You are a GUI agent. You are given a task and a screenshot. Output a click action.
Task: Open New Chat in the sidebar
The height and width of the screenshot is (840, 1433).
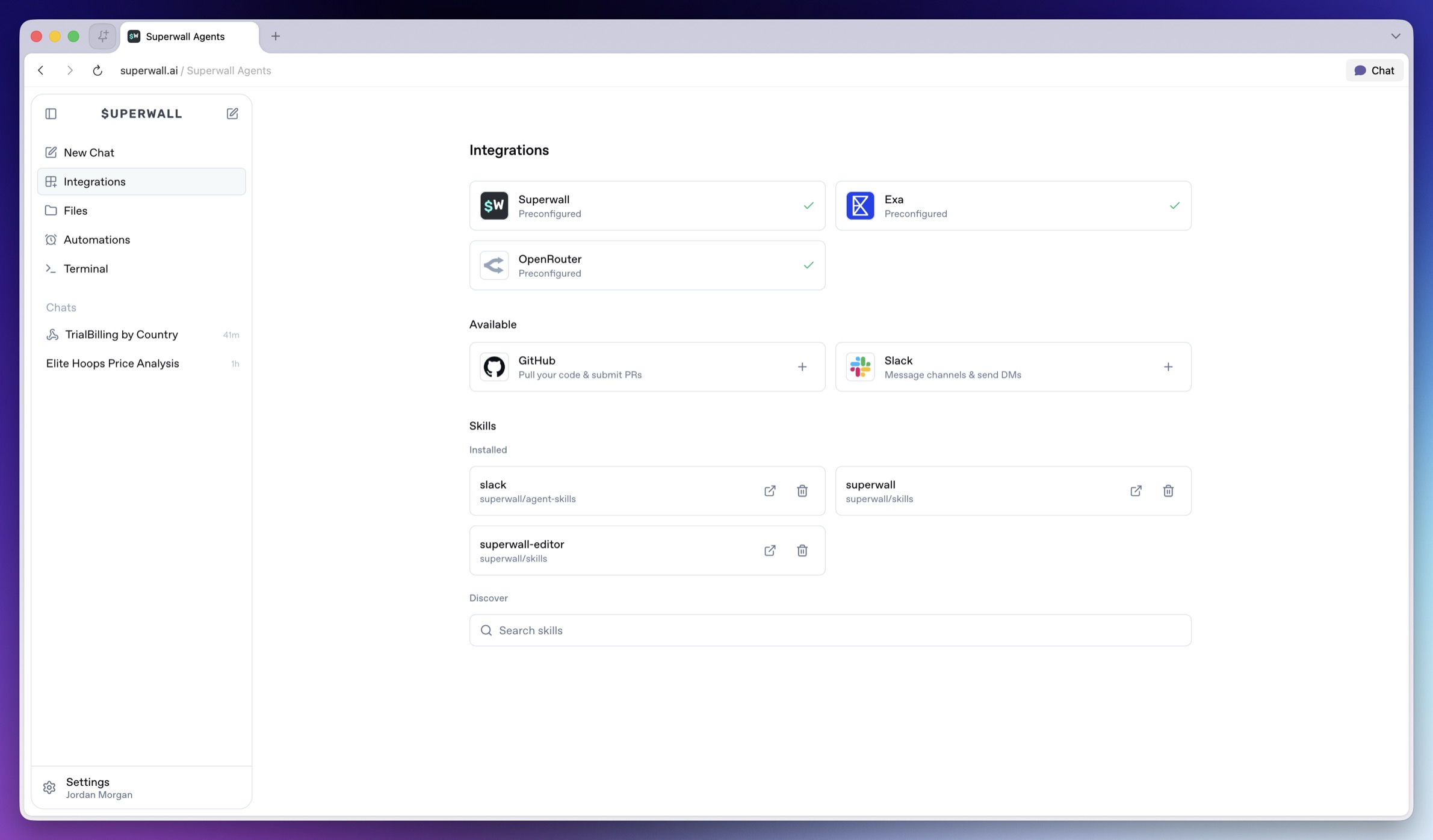[141, 153]
